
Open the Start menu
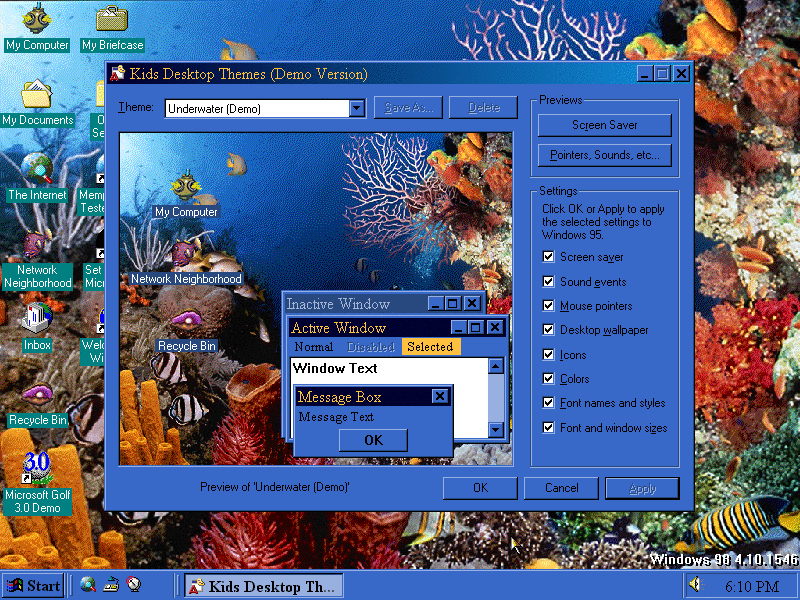coord(34,586)
